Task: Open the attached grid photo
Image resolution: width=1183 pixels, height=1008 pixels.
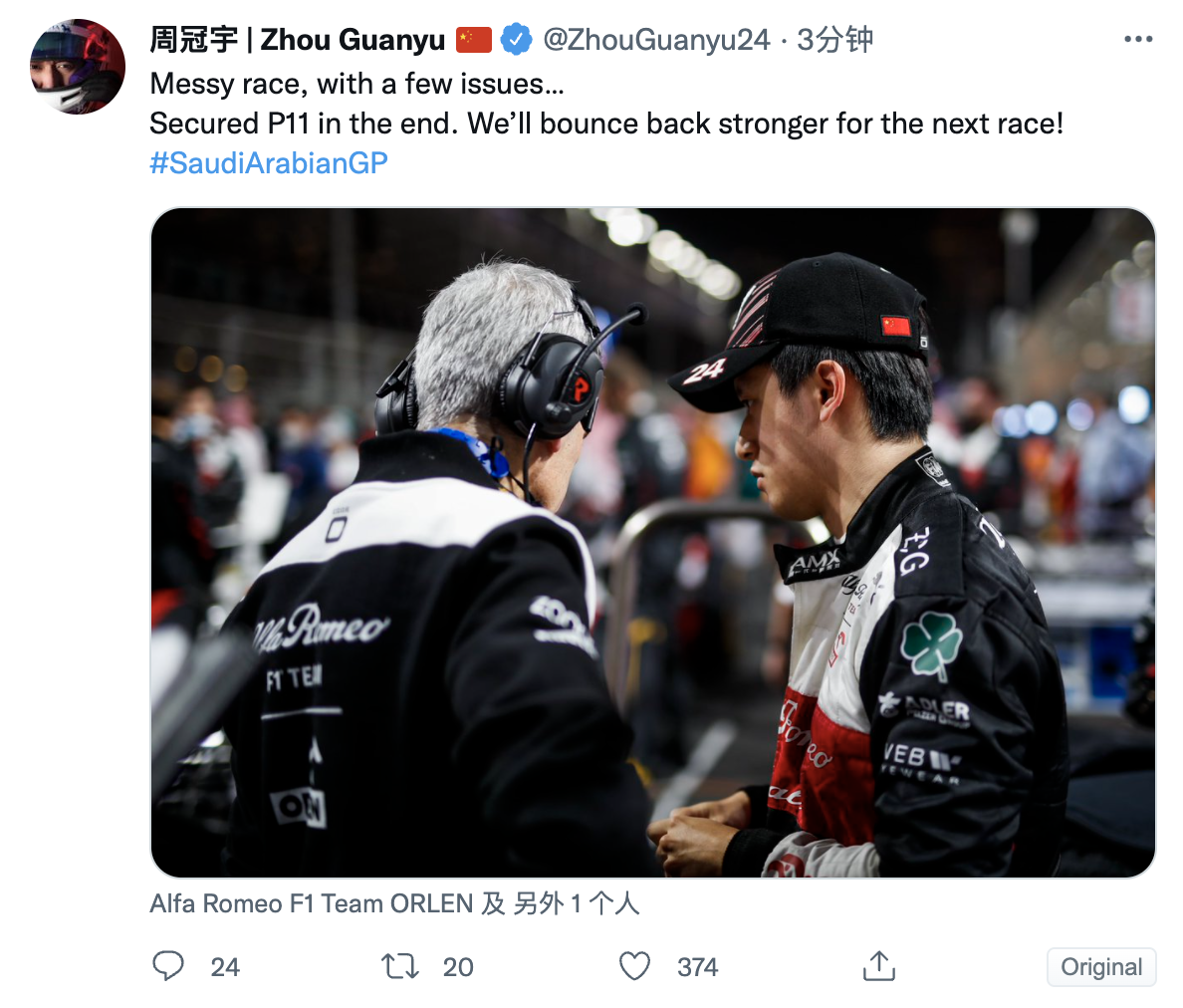Action: pos(652,543)
